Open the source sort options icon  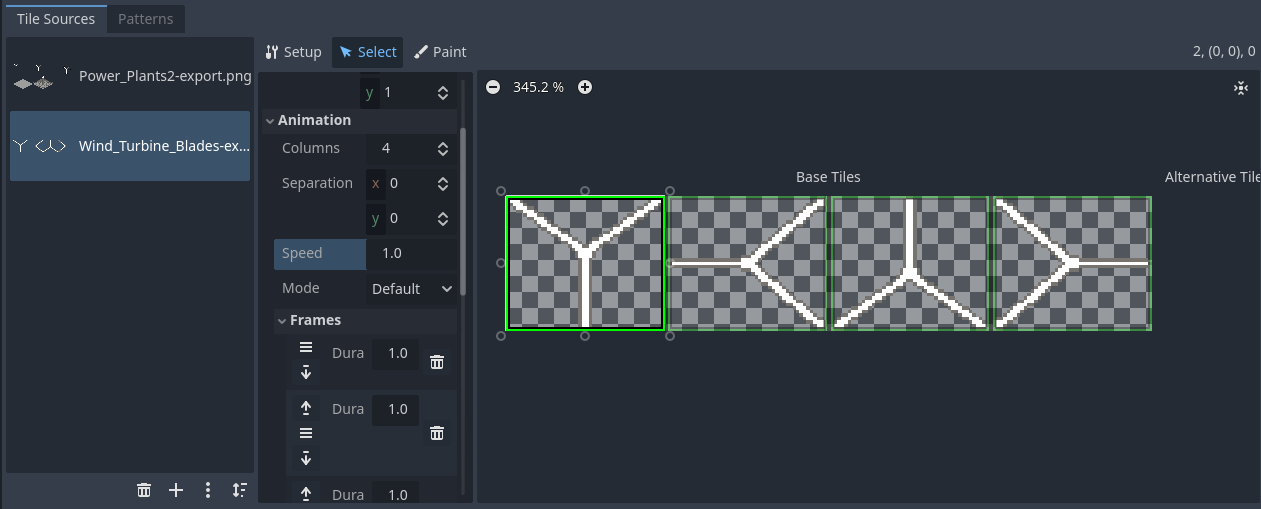coord(239,490)
